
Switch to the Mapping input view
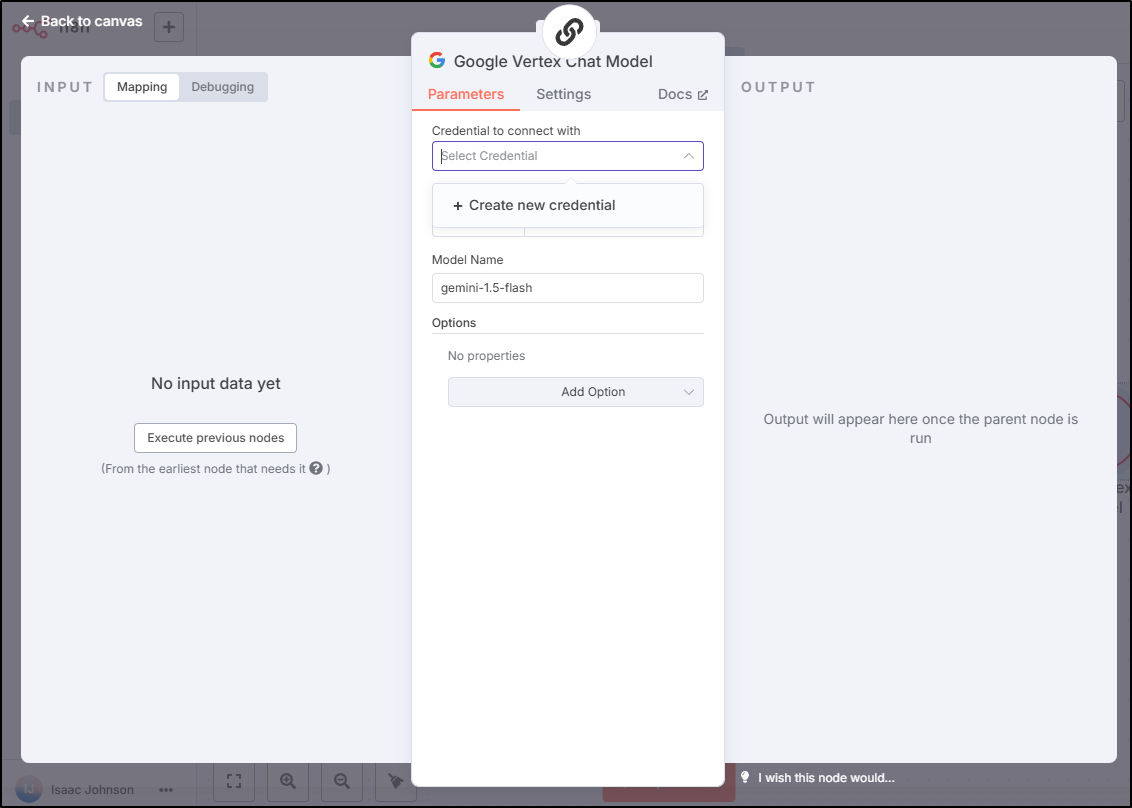142,87
